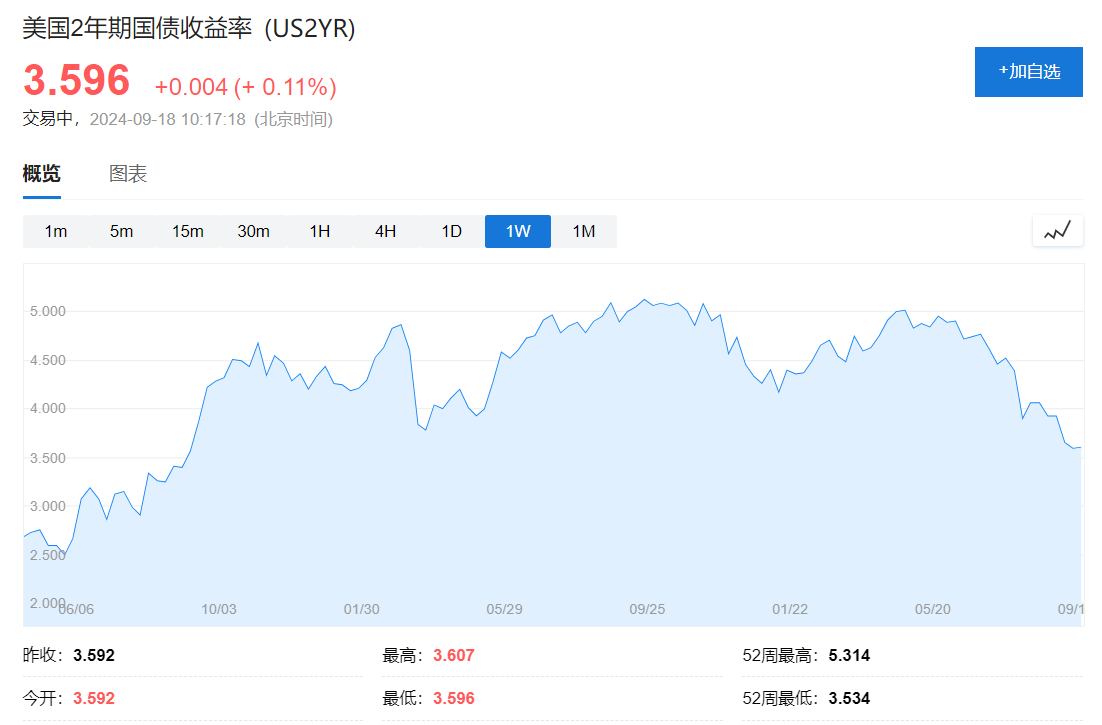Switch chart to 1M interval
1102x725 pixels.
click(x=584, y=231)
